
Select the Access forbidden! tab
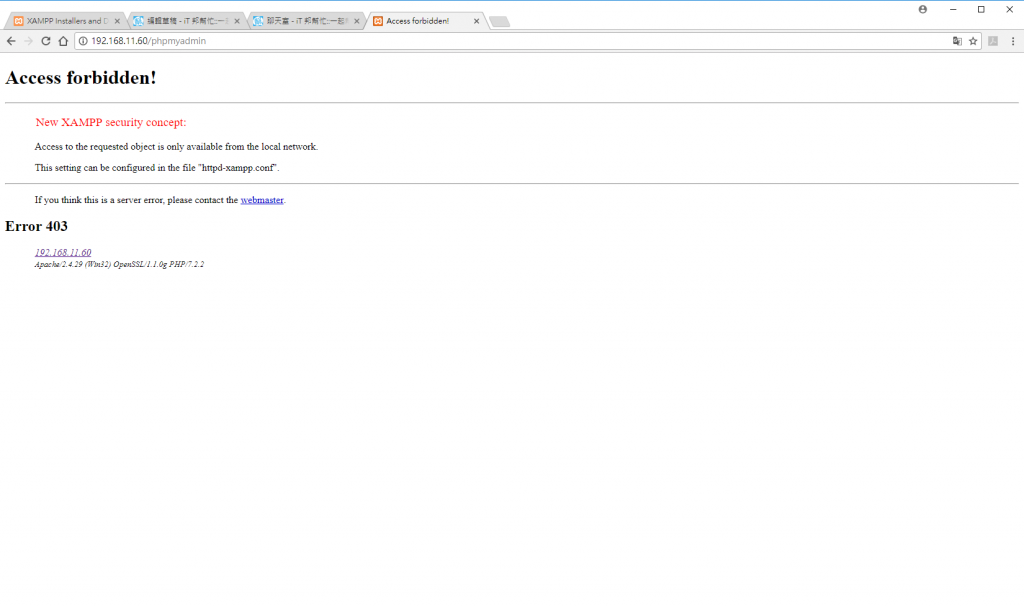point(426,21)
